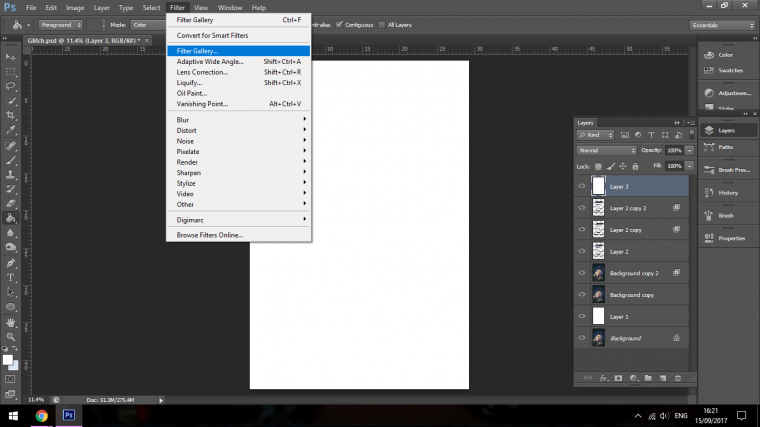This screenshot has width=760, height=427.
Task: Click the Delete layer trash icon
Action: pos(678,378)
